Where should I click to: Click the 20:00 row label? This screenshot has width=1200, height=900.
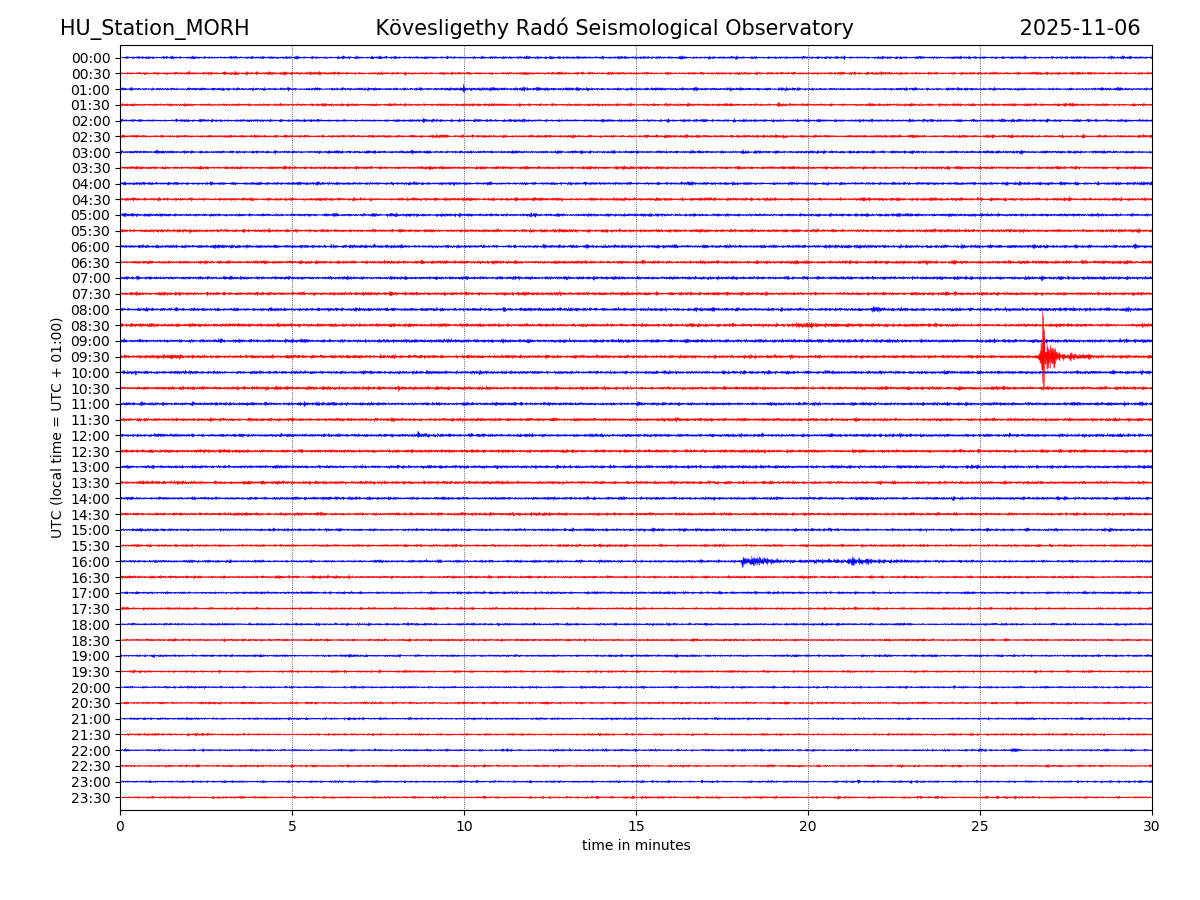point(91,688)
